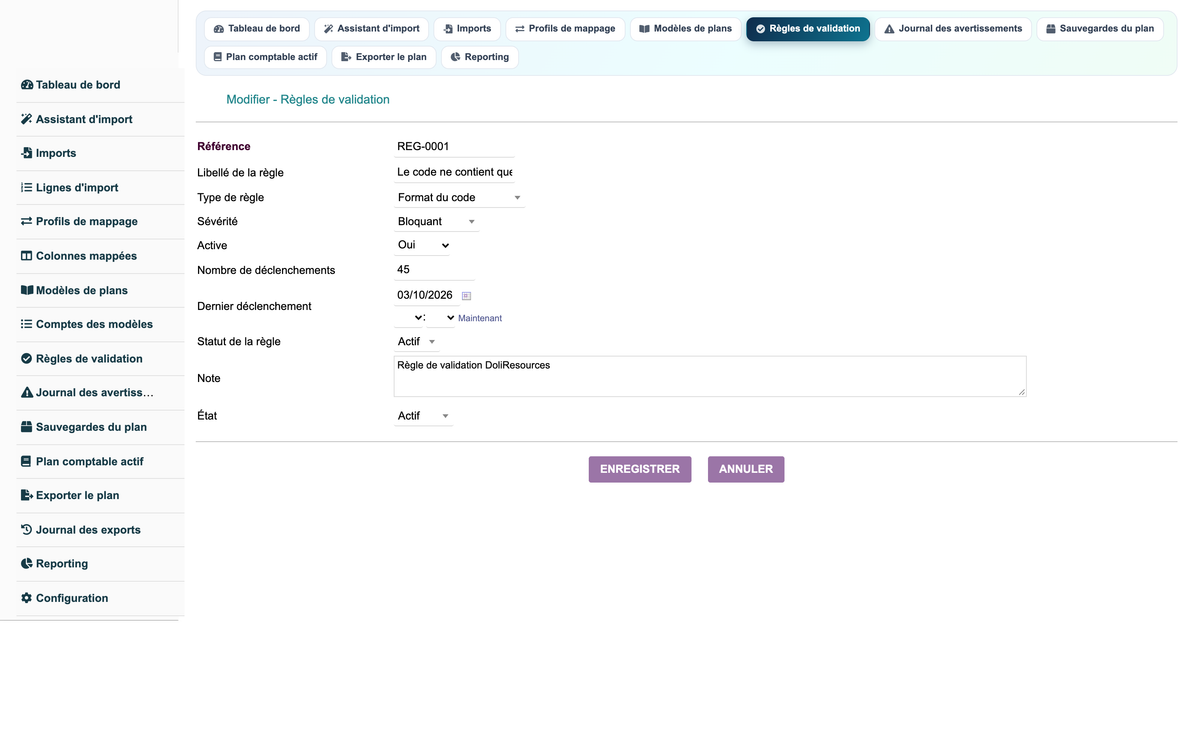
Task: Click the Référence input field
Action: (x=454, y=147)
